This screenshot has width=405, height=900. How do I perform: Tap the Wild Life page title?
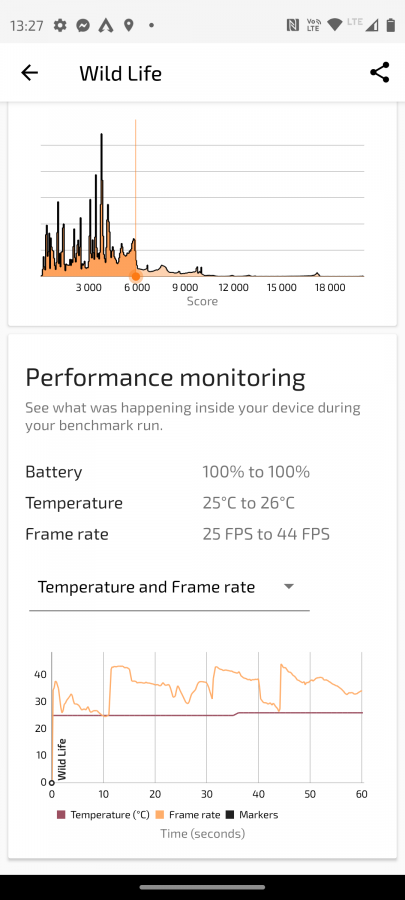[x=120, y=73]
